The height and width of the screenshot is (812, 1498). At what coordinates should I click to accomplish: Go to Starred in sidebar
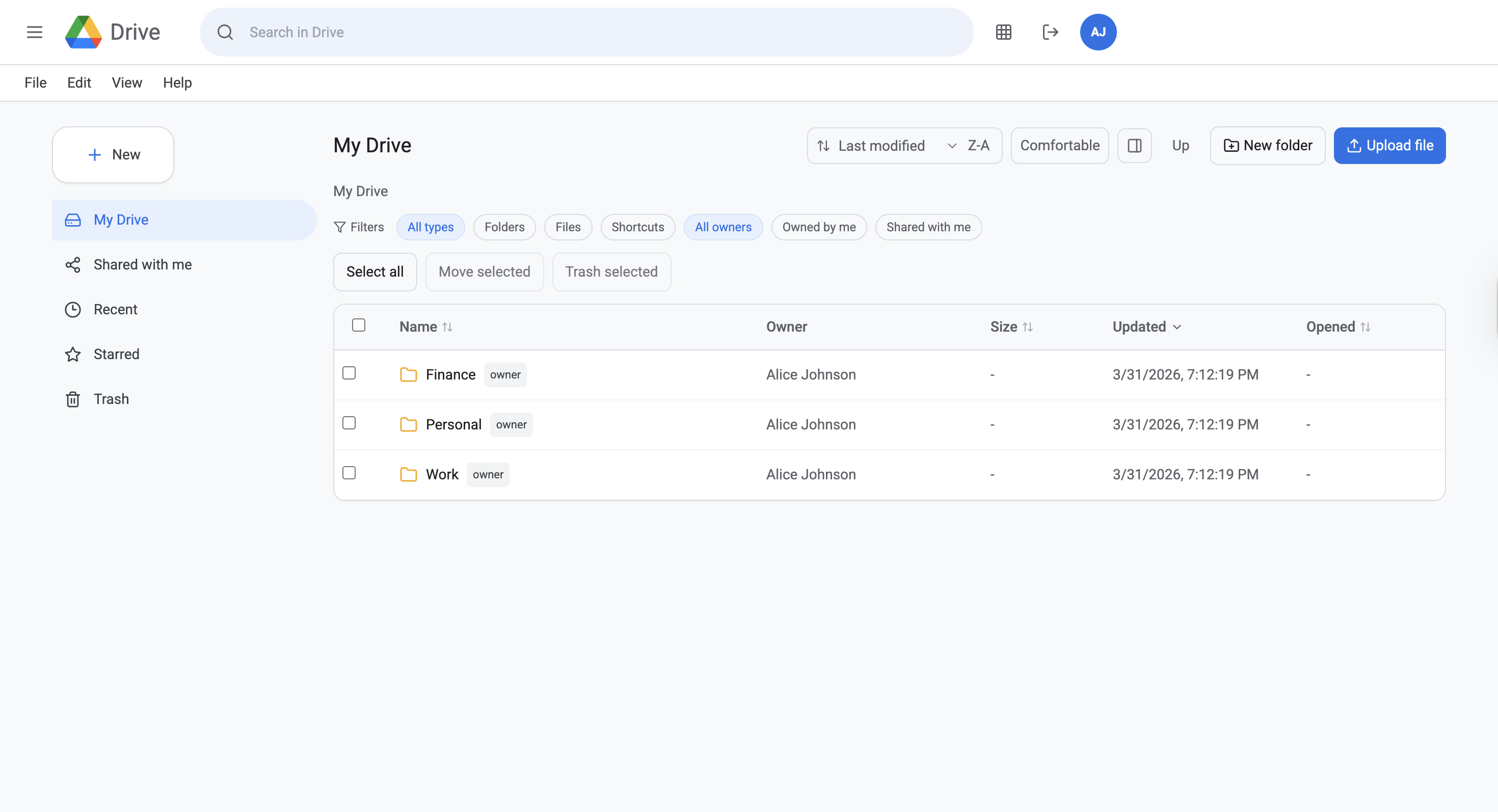184,355
